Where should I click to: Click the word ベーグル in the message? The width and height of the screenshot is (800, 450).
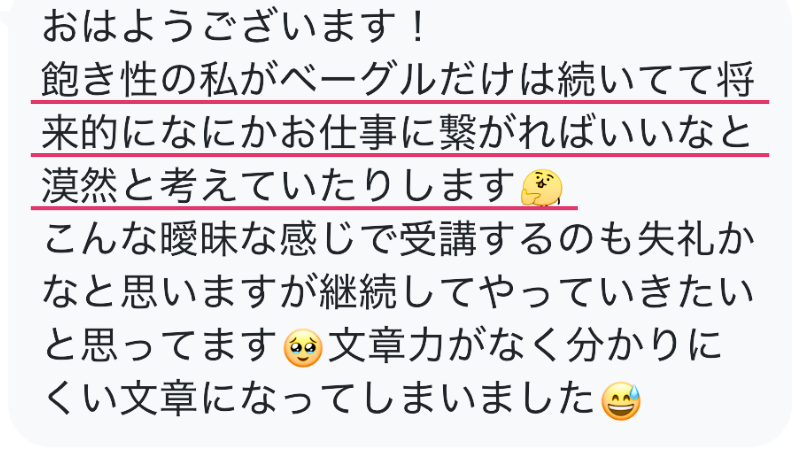tap(359, 80)
